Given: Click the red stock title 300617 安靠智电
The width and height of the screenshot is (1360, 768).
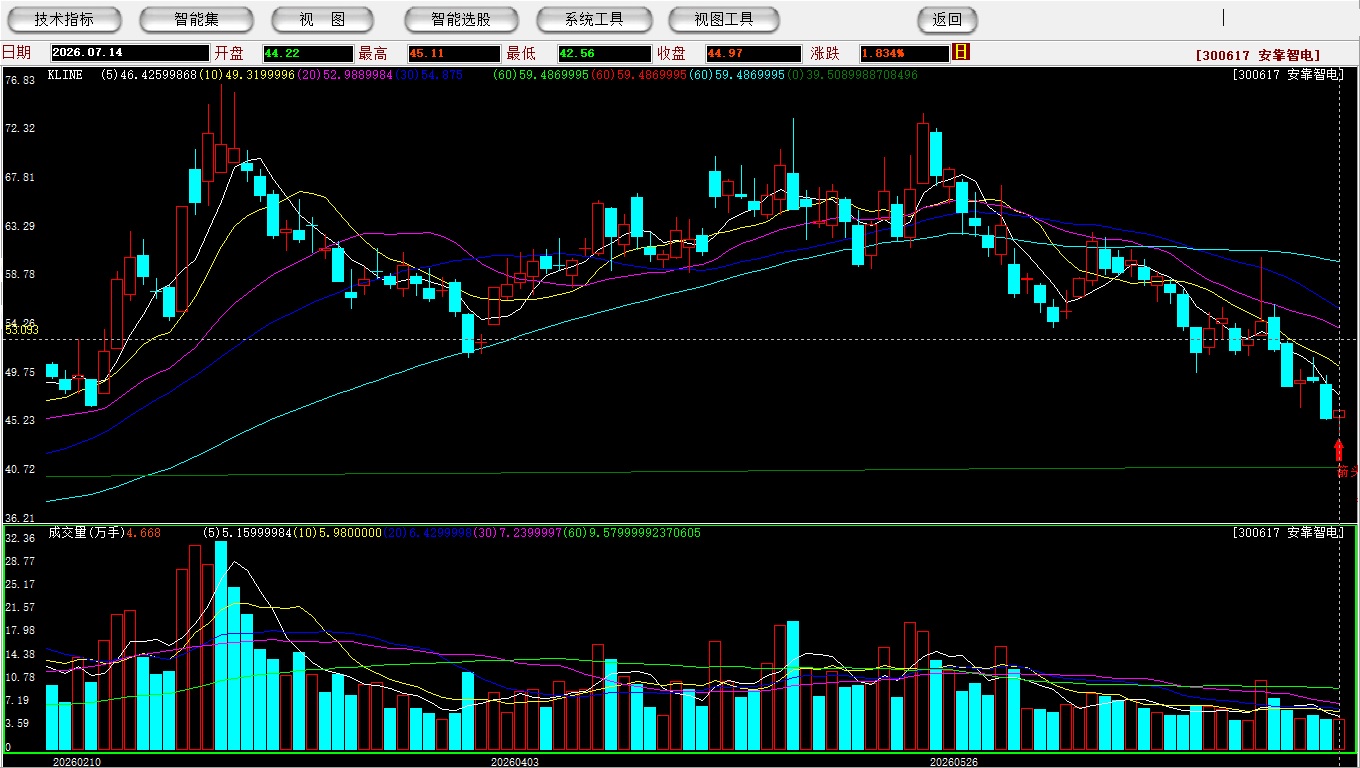Looking at the screenshot, I should (1257, 56).
